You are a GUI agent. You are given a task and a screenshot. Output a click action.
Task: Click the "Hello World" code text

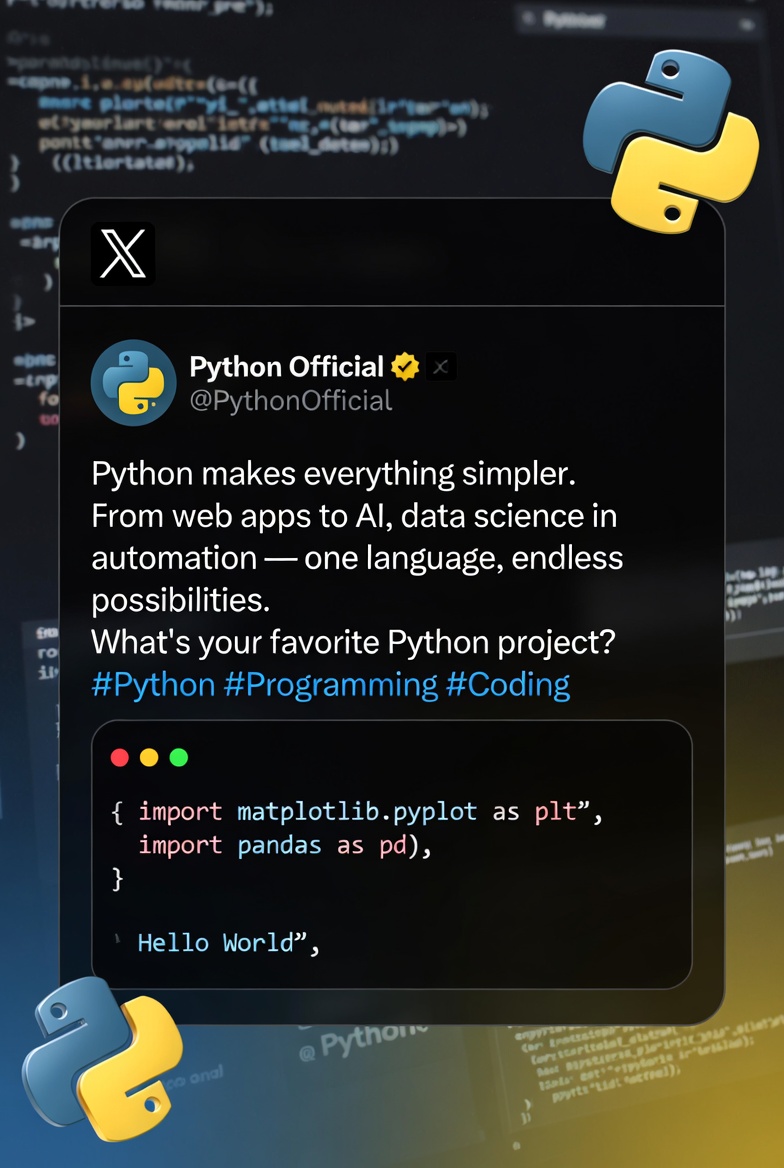(216, 943)
